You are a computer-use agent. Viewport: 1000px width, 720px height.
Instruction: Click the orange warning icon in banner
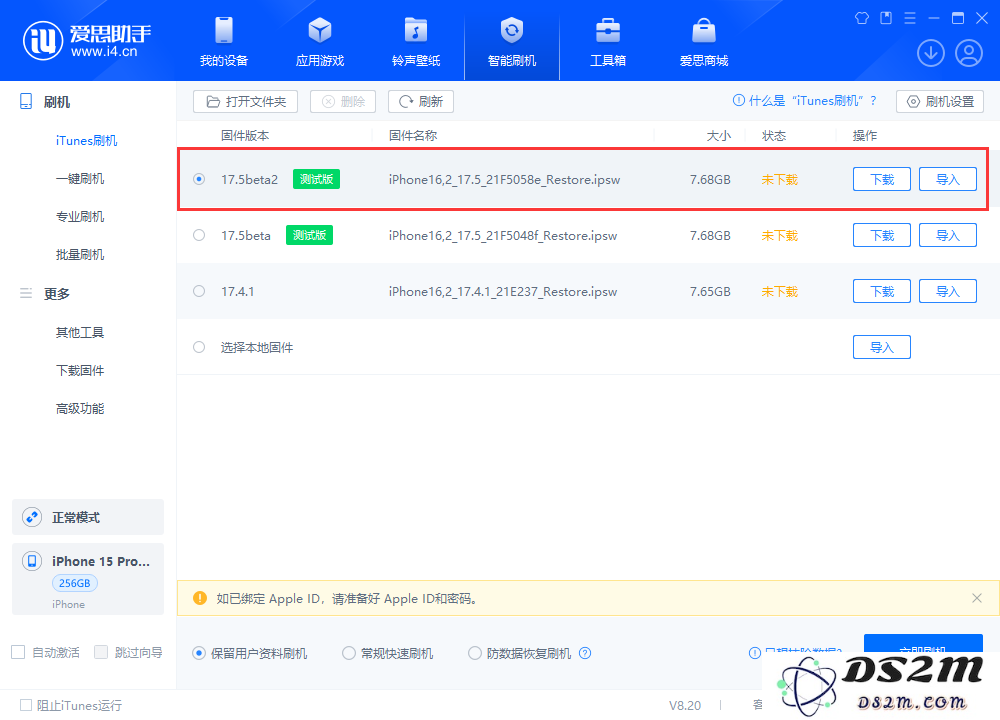(200, 598)
